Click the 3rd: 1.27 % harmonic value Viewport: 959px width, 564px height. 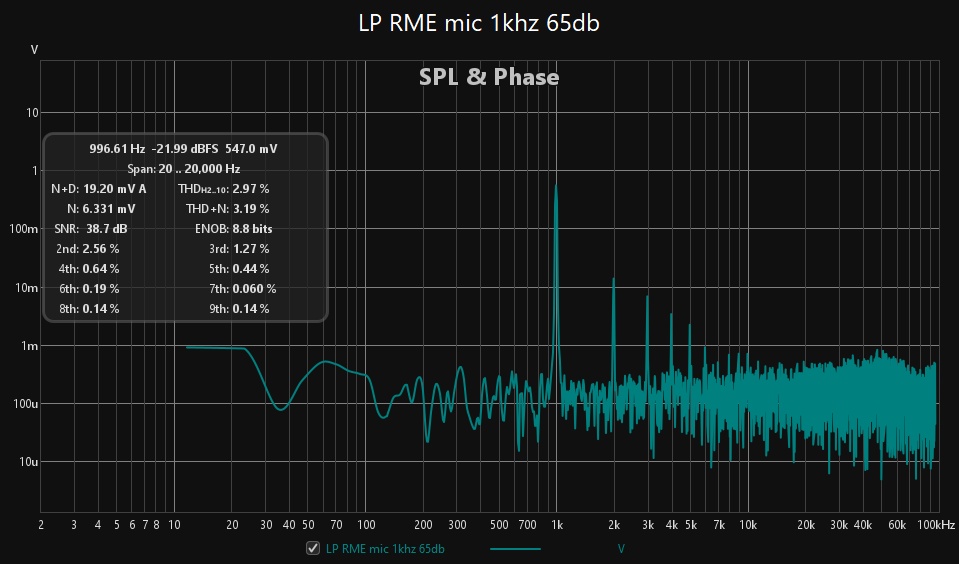[x=239, y=249]
